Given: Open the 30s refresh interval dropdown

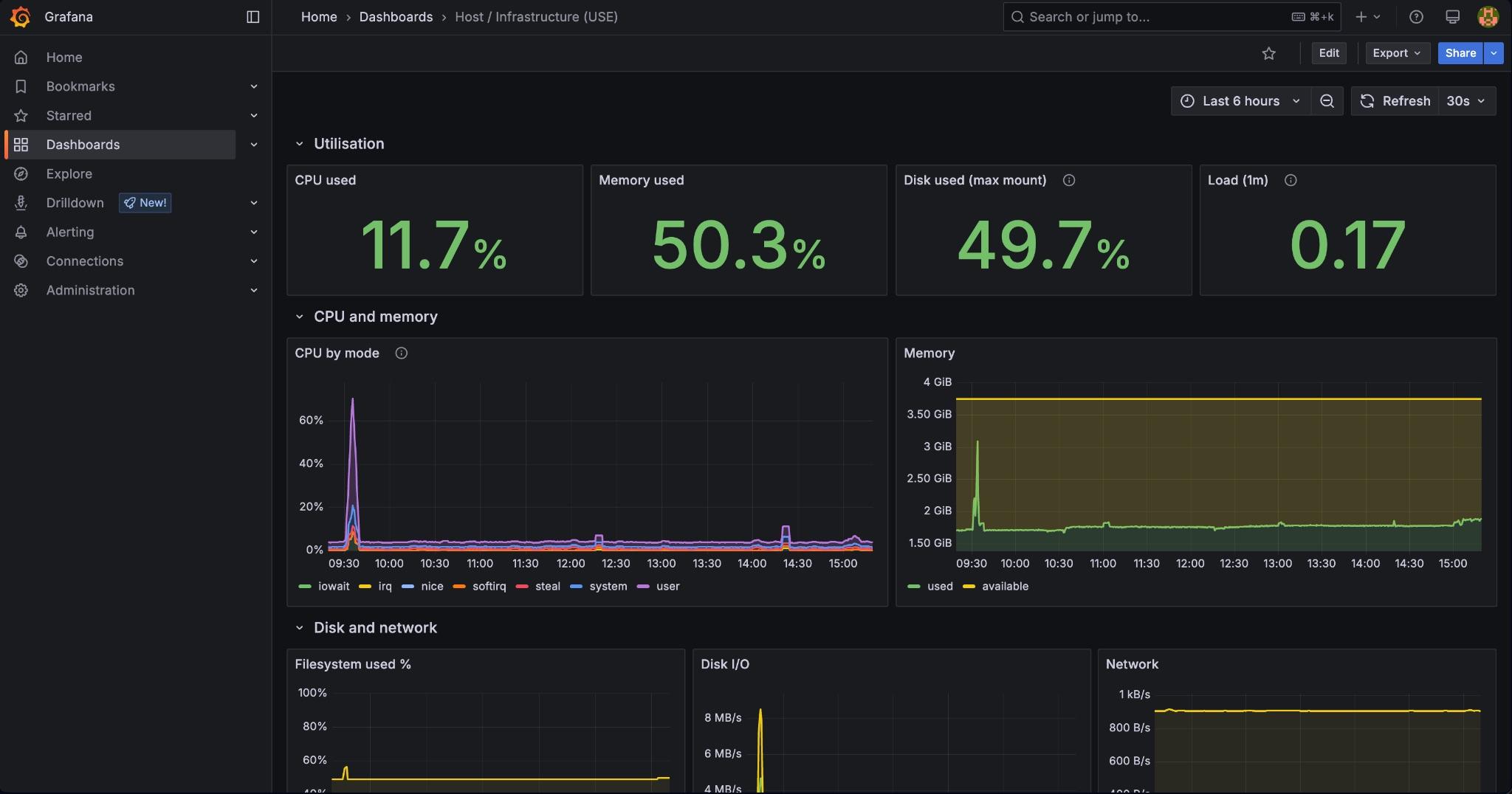Looking at the screenshot, I should [x=1465, y=101].
